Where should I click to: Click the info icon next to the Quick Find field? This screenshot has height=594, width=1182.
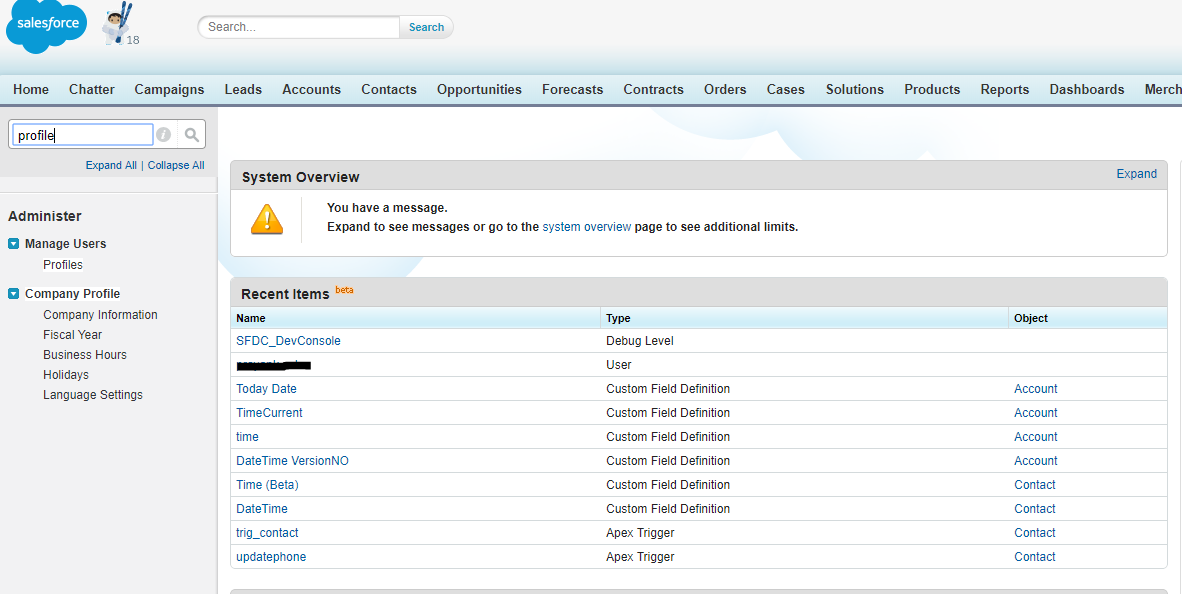pyautogui.click(x=163, y=133)
